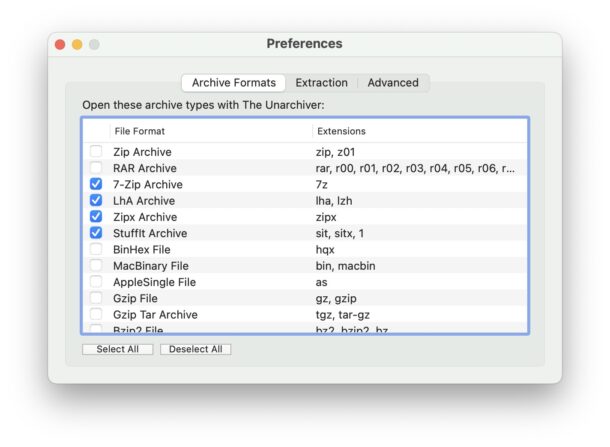Uncheck the StuffIt Archive checkbox

tap(96, 233)
